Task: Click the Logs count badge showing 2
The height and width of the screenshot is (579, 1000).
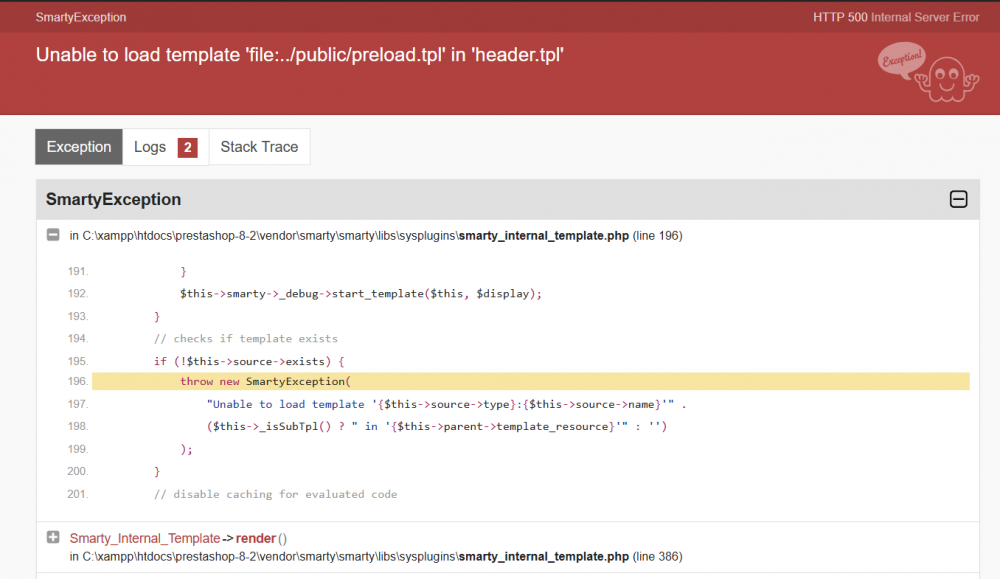Action: click(x=188, y=147)
